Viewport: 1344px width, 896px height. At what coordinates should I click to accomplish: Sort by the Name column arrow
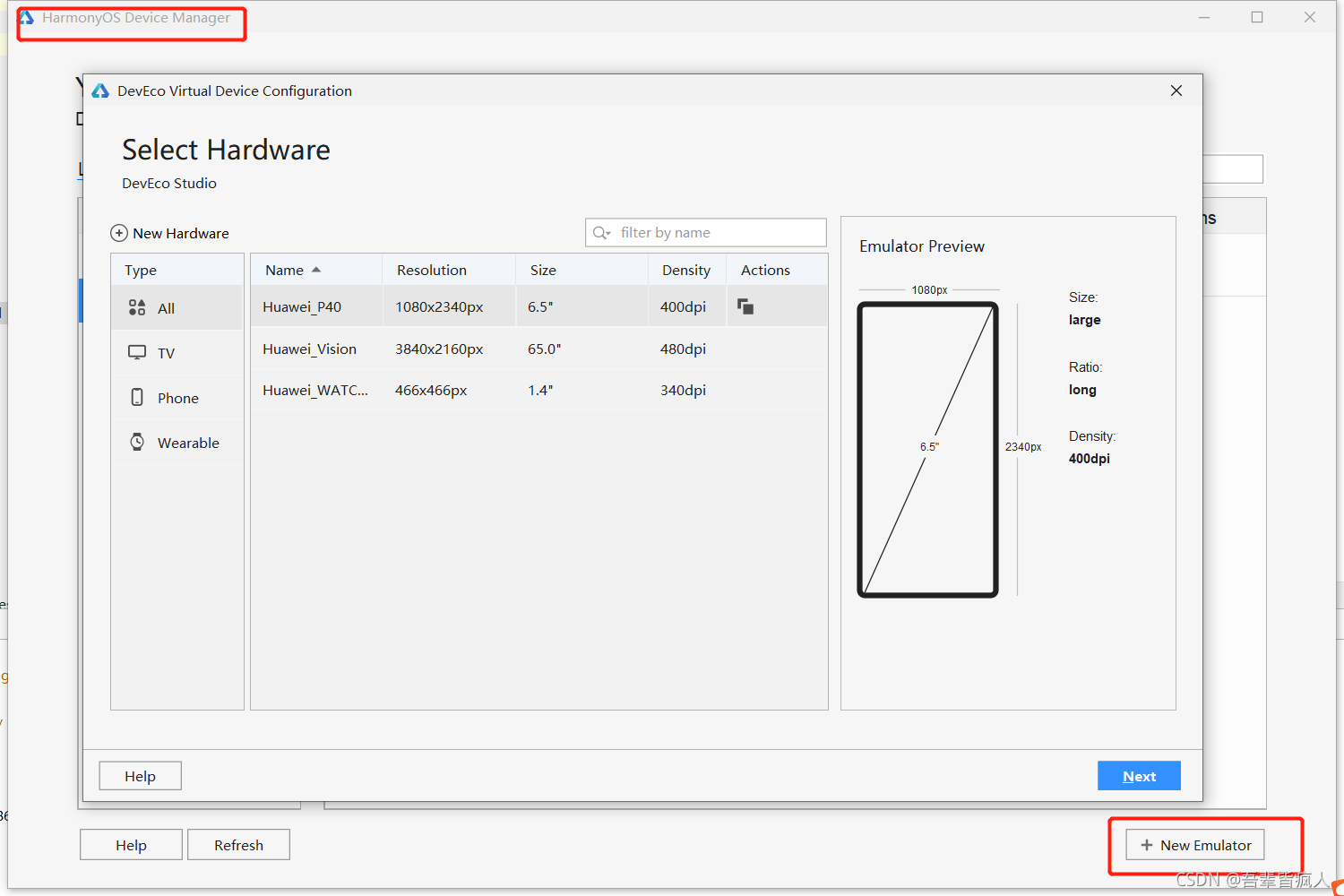[x=316, y=270]
